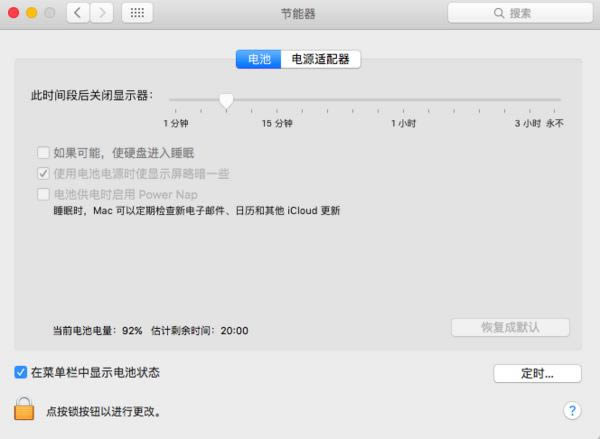Viewport: 600px width, 439px height.
Task: Click the 恢复成默认 button
Action: (x=510, y=328)
